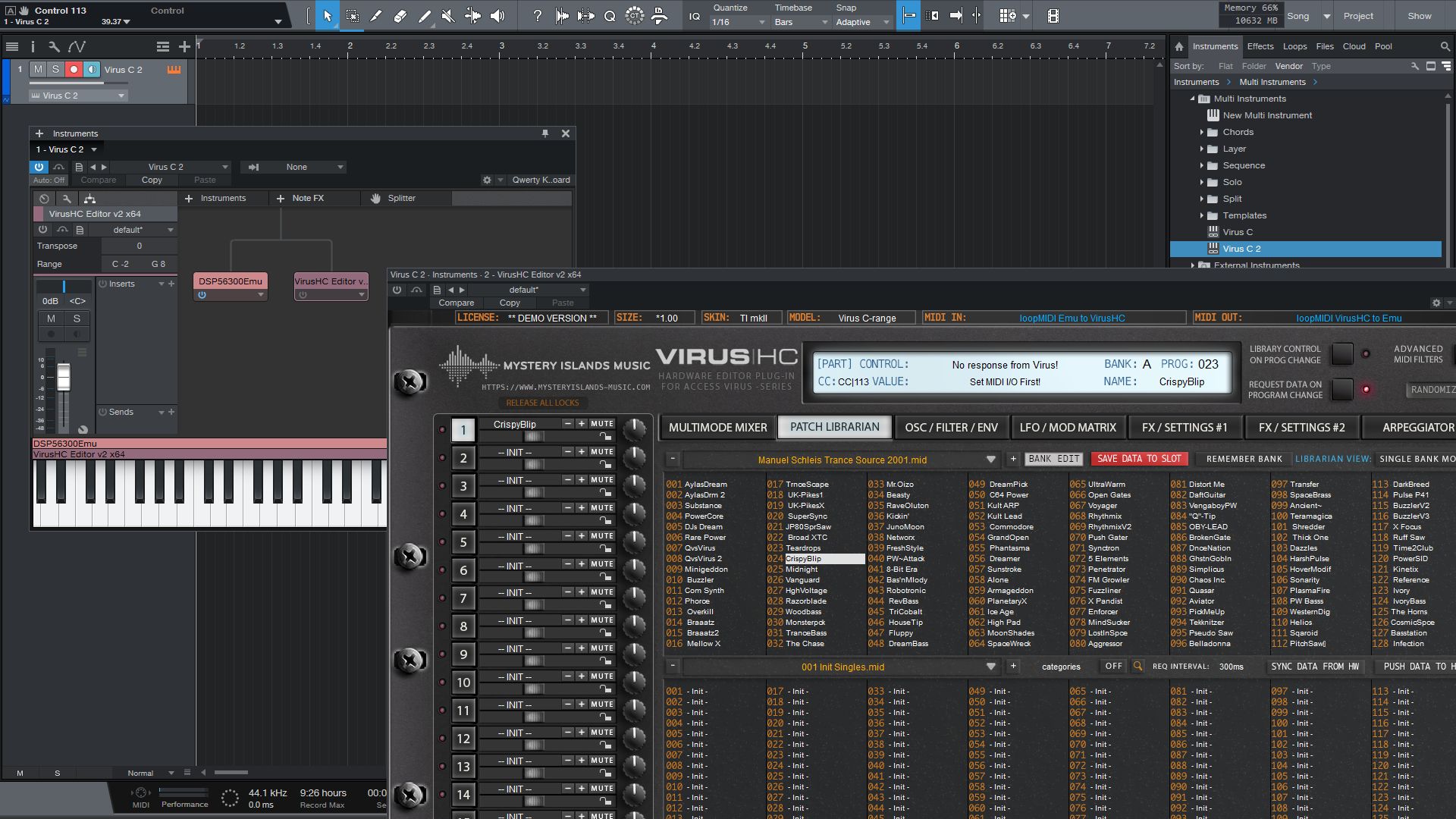The height and width of the screenshot is (819, 1456).
Task: Toggle record arm on Virus C 2 track
Action: (x=74, y=70)
